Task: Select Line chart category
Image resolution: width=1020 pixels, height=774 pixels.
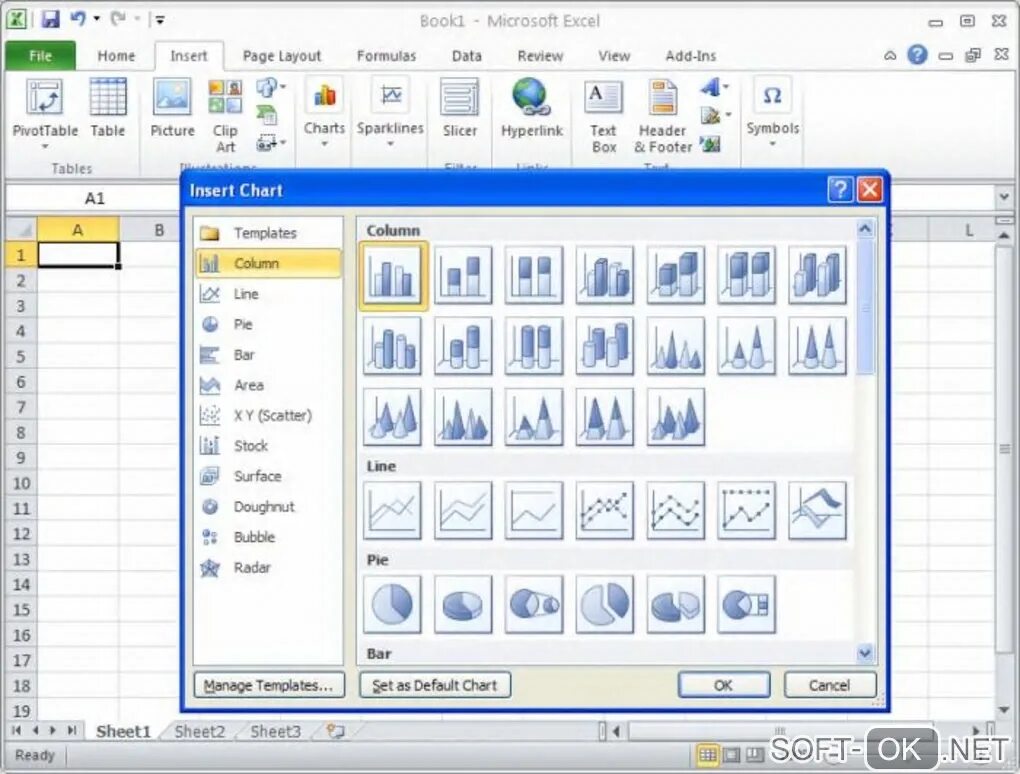Action: pyautogui.click(x=268, y=294)
